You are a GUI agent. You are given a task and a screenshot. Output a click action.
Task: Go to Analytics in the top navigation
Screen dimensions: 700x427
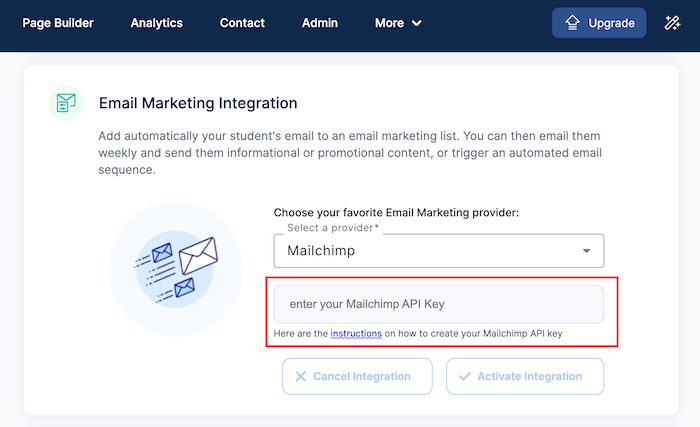[x=156, y=23]
